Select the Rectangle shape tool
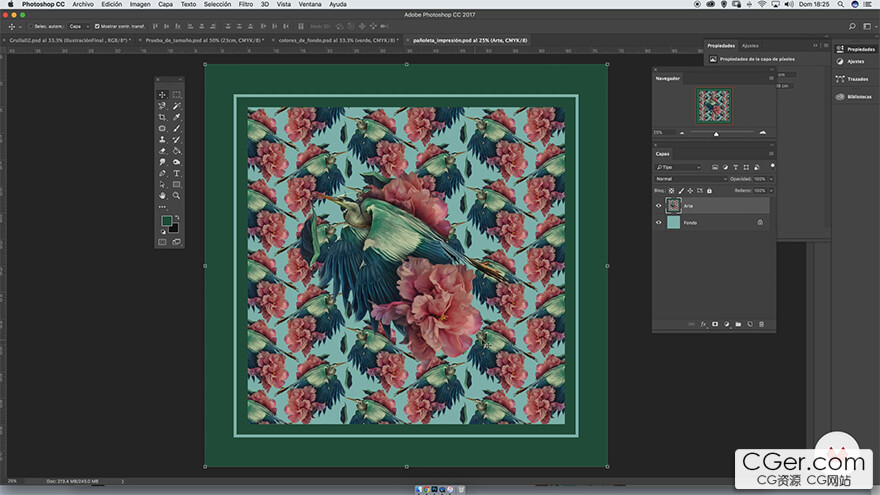This screenshot has width=880, height=495. 176,185
